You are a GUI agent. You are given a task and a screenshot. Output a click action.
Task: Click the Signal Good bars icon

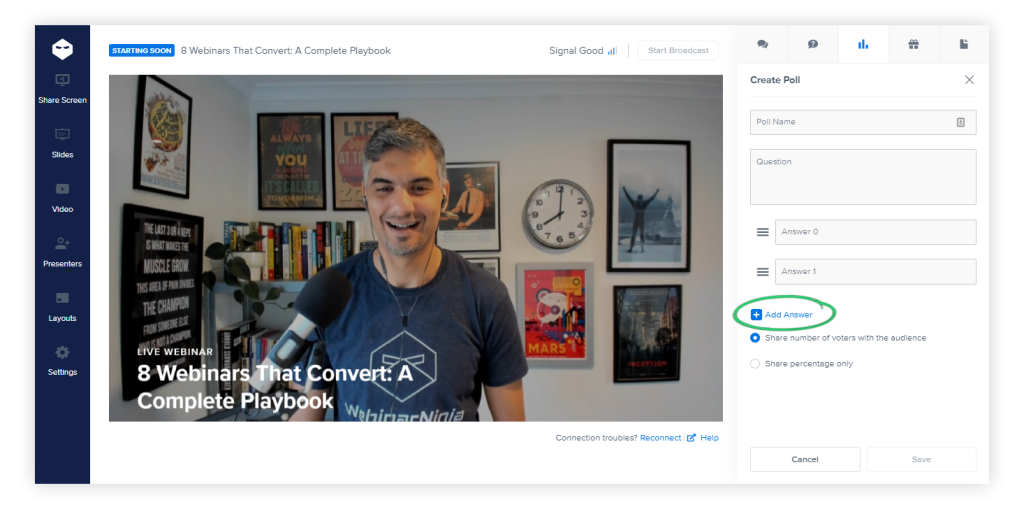pyautogui.click(x=612, y=50)
